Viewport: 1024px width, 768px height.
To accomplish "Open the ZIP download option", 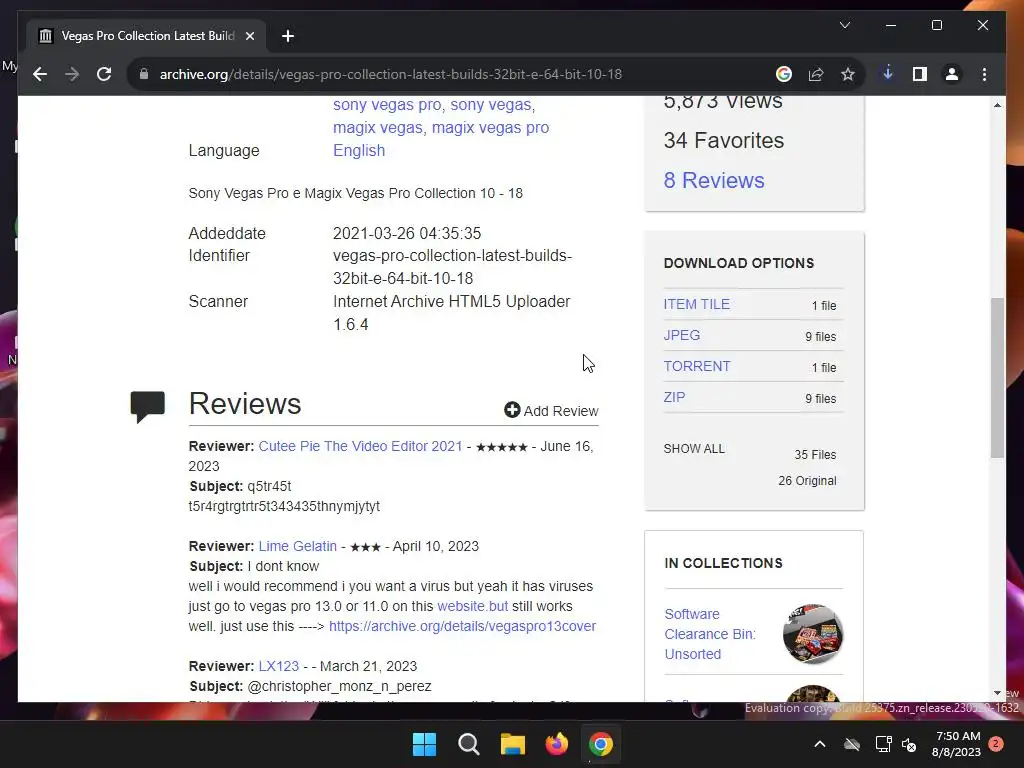I will [675, 397].
